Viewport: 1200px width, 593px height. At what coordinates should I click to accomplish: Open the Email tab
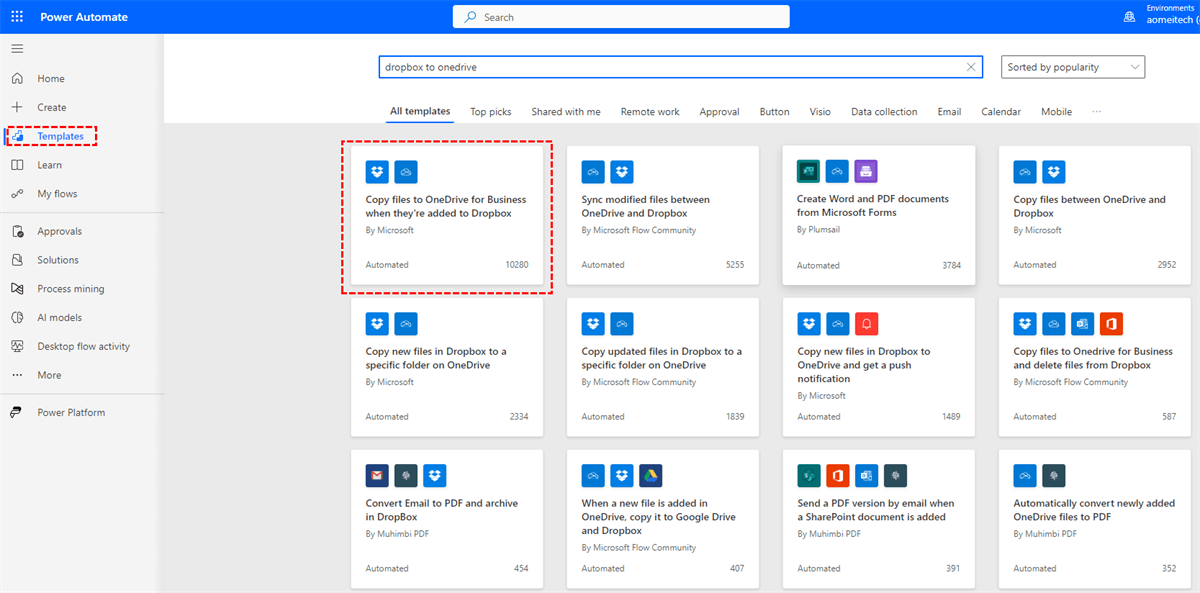[x=949, y=112]
